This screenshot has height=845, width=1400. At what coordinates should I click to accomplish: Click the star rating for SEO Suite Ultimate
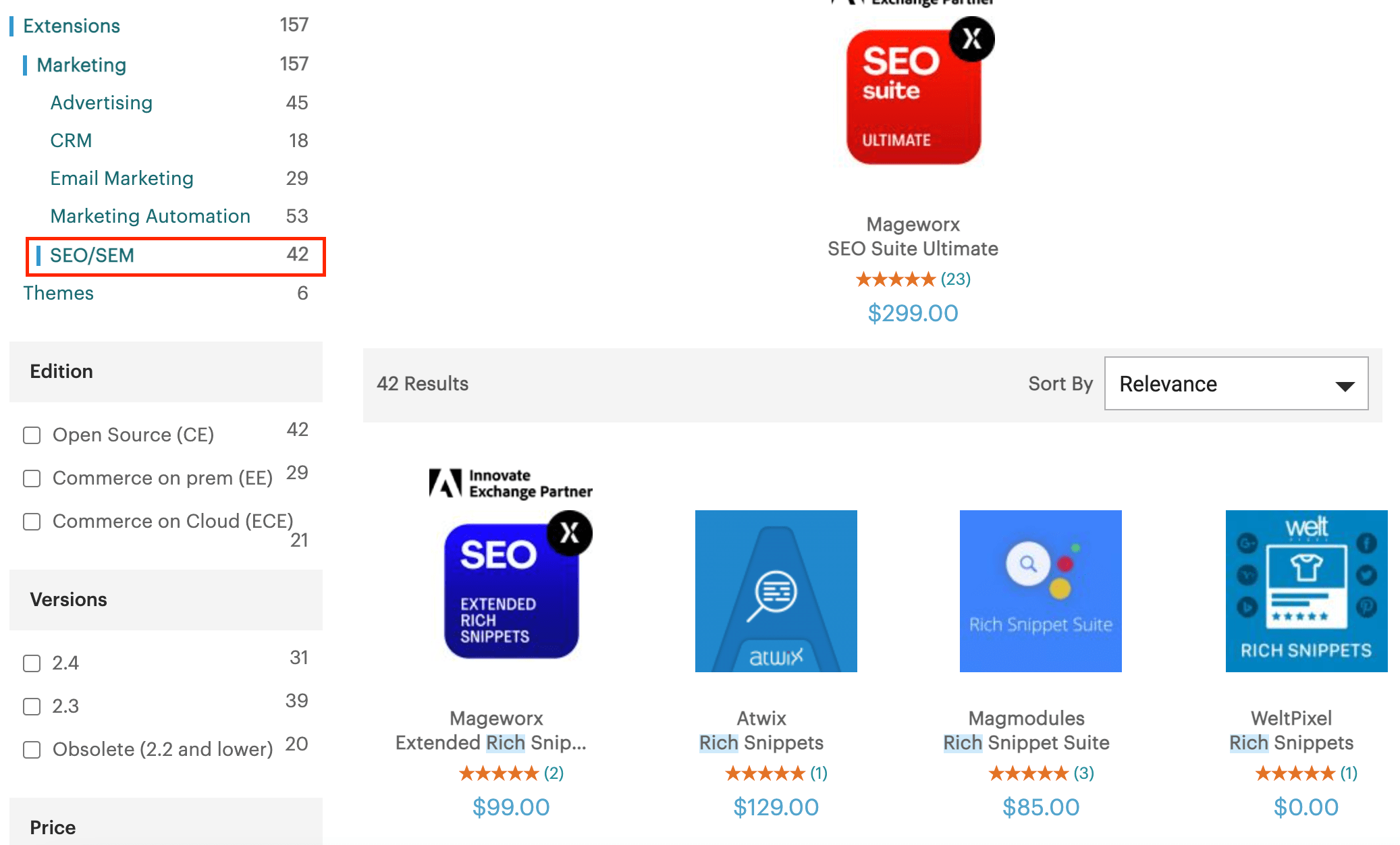pos(896,279)
